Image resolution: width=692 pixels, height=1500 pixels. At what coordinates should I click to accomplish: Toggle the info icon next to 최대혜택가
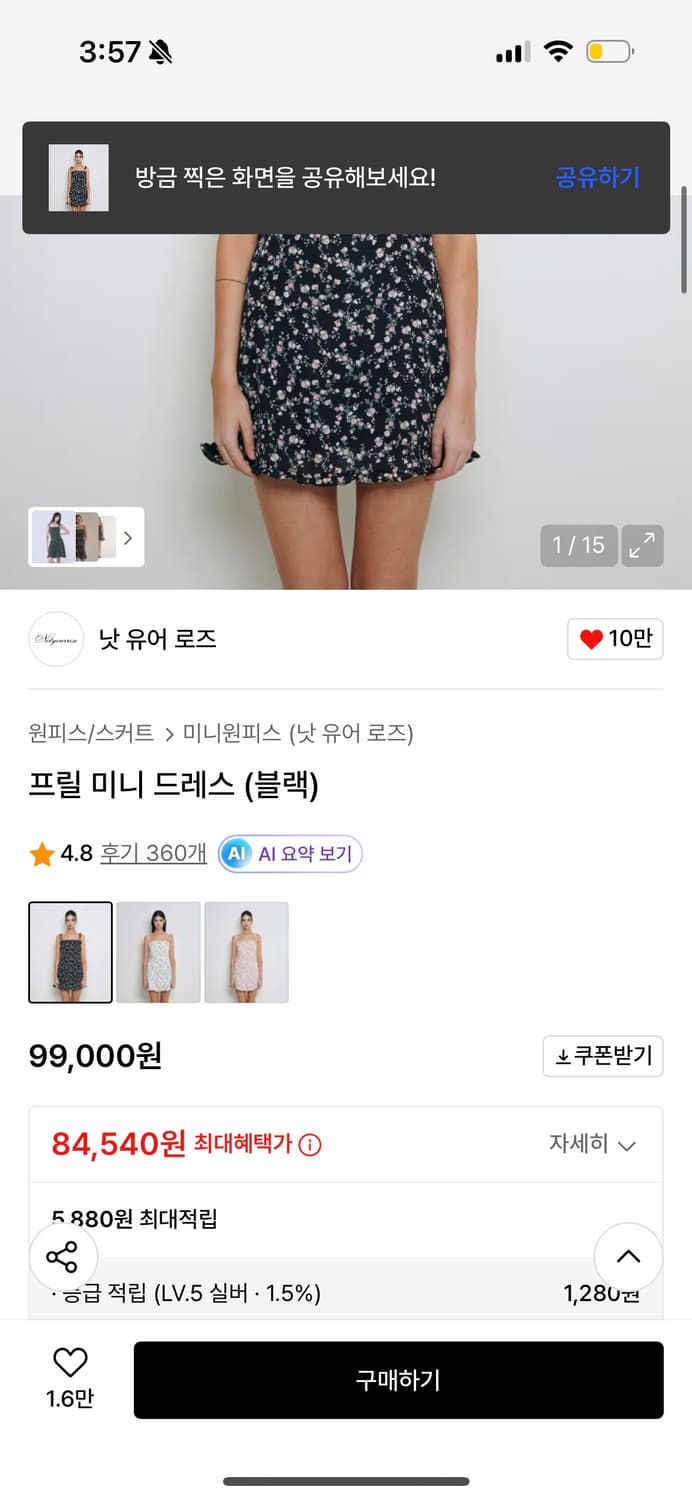point(311,1145)
